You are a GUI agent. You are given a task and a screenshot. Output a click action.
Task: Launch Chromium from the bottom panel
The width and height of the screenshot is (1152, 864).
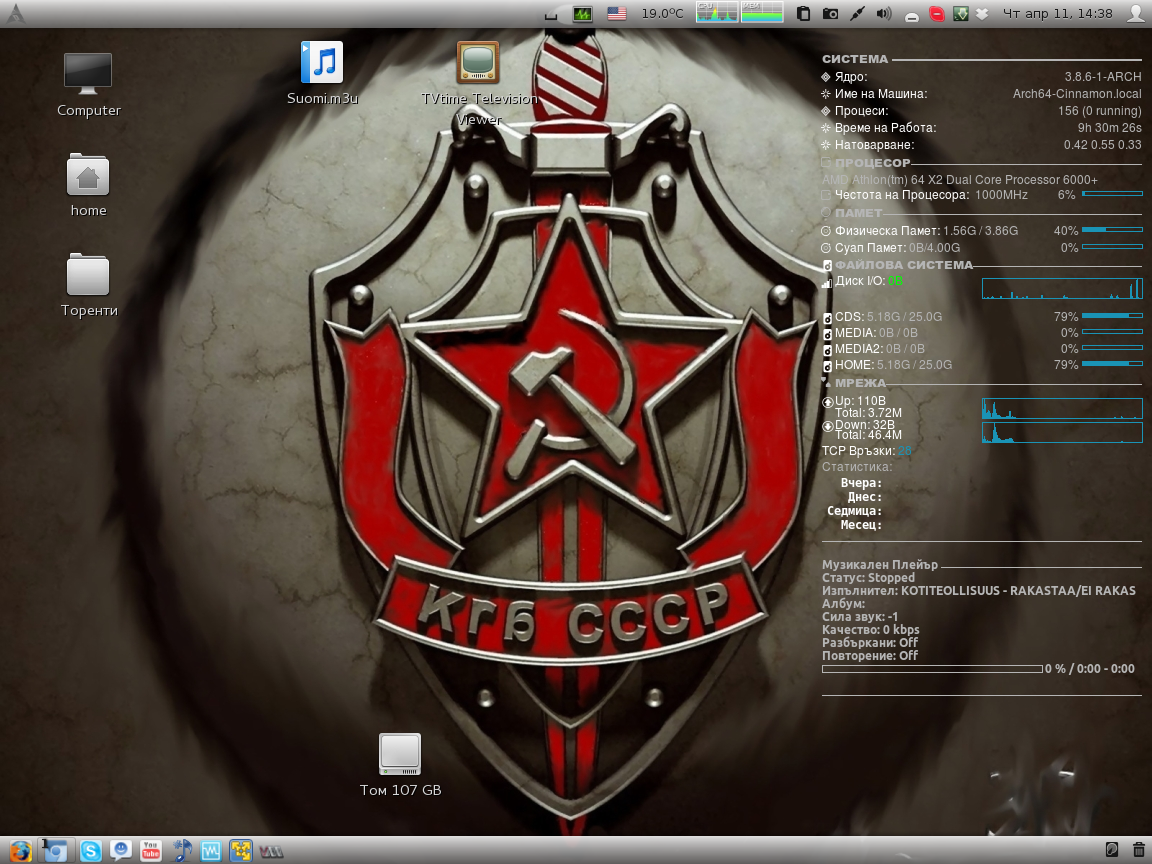pyautogui.click(x=54, y=851)
